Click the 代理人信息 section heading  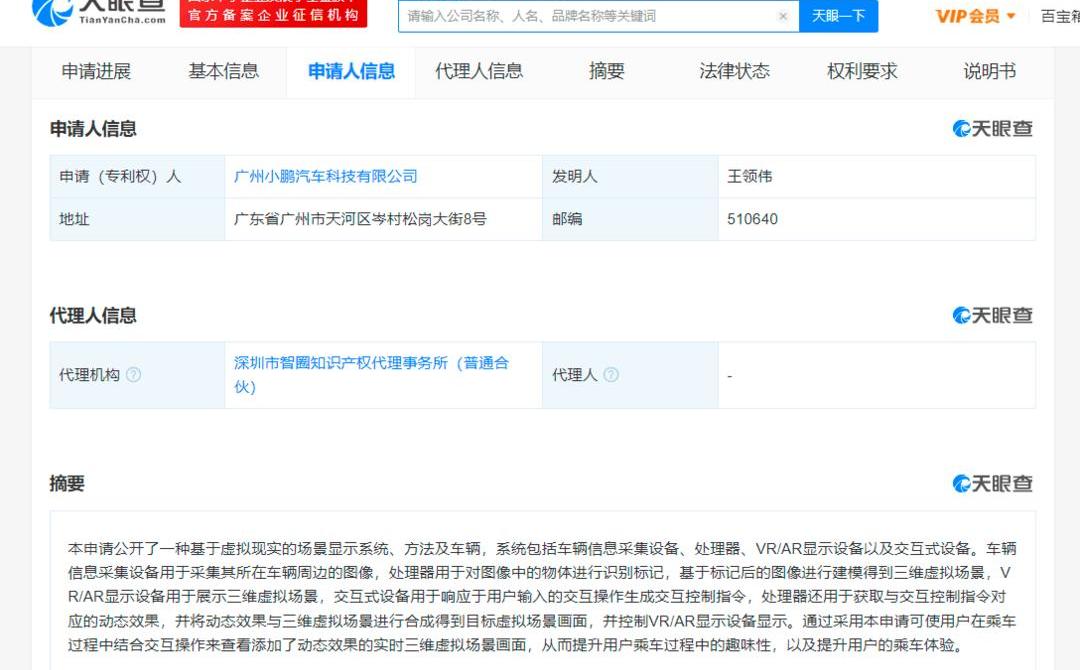tap(93, 315)
